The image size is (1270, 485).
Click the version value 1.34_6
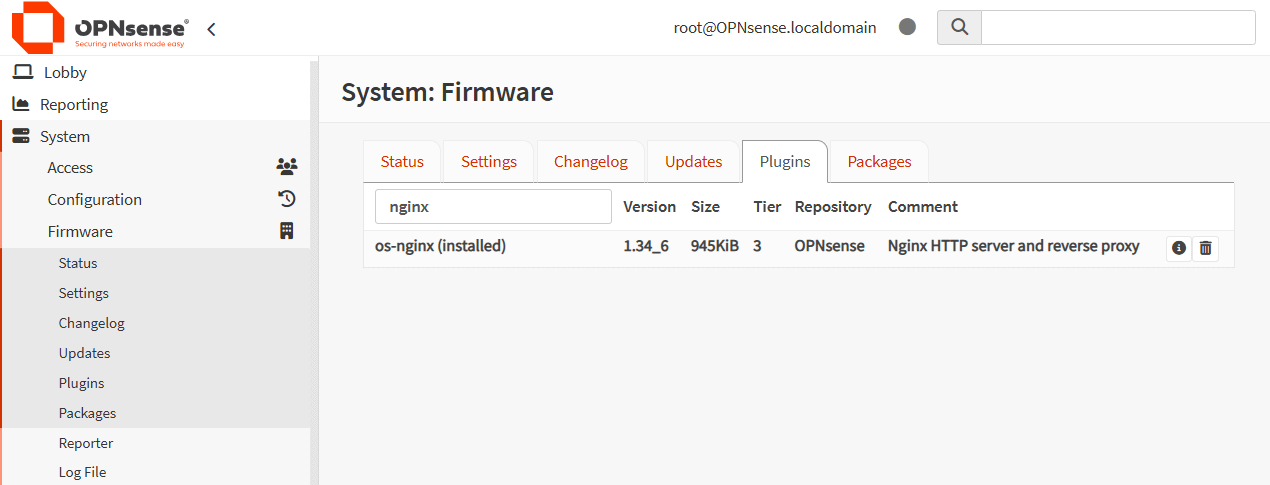(646, 246)
